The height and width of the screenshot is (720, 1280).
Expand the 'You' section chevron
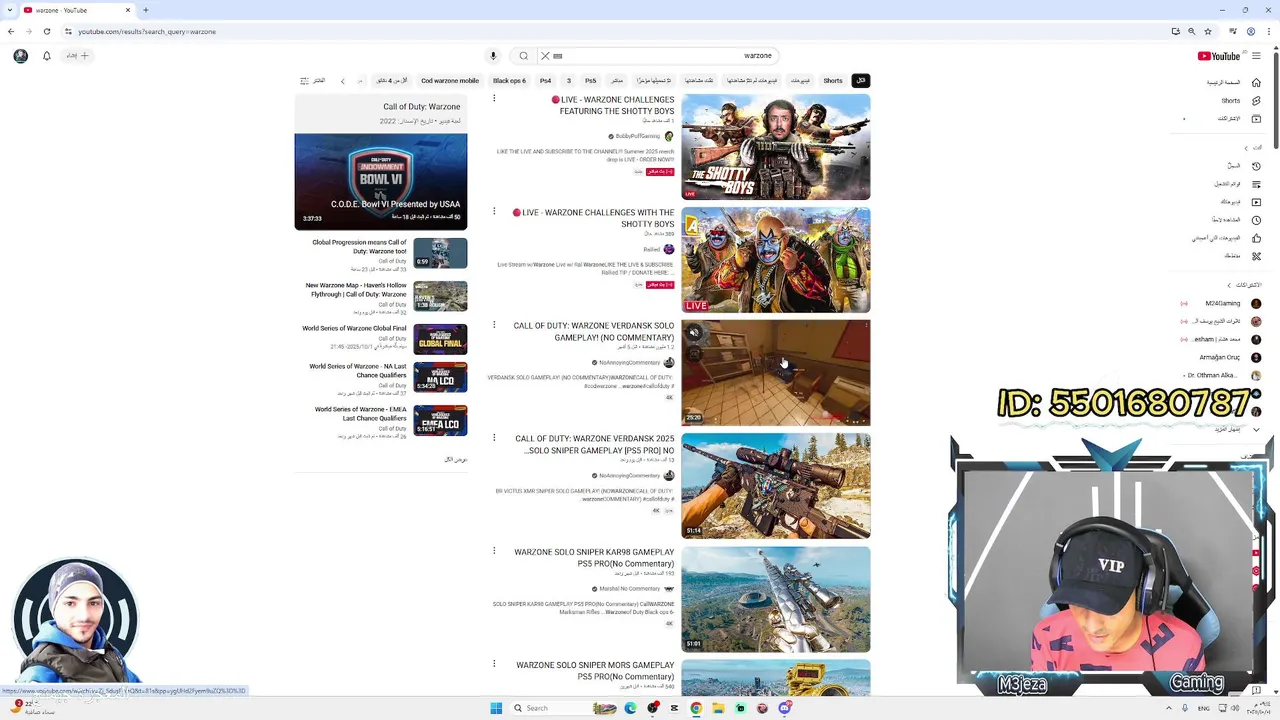[x=1245, y=147]
